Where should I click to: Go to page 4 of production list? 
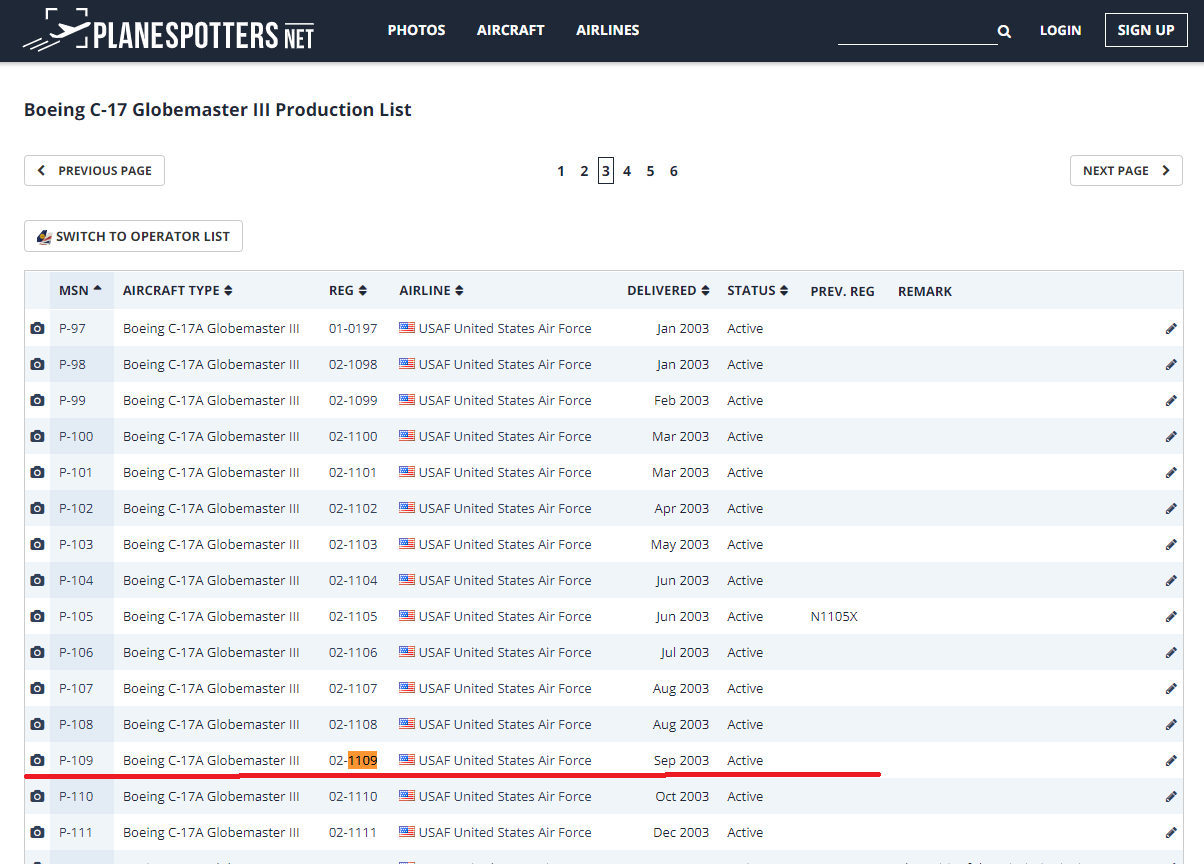point(627,171)
